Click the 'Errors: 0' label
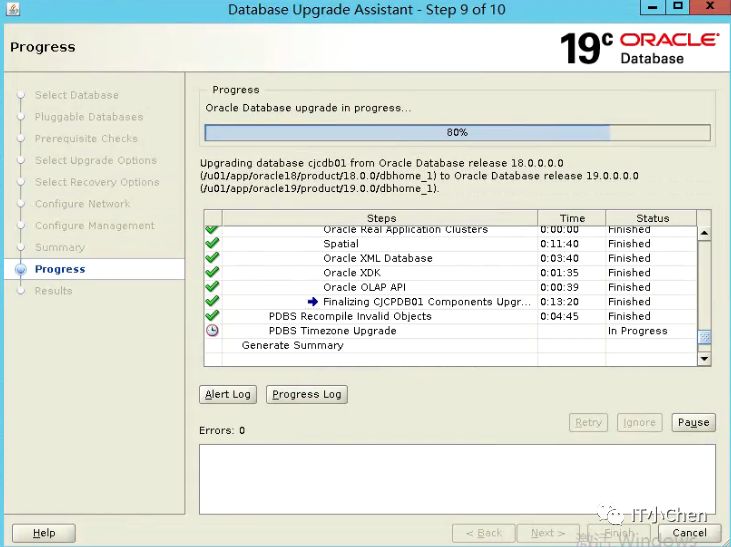Viewport: 731px width, 547px height. click(x=222, y=430)
